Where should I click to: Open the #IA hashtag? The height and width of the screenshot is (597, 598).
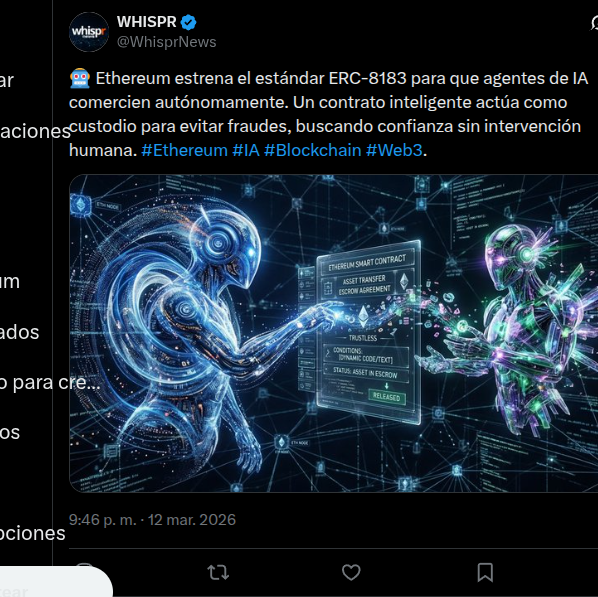(246, 150)
